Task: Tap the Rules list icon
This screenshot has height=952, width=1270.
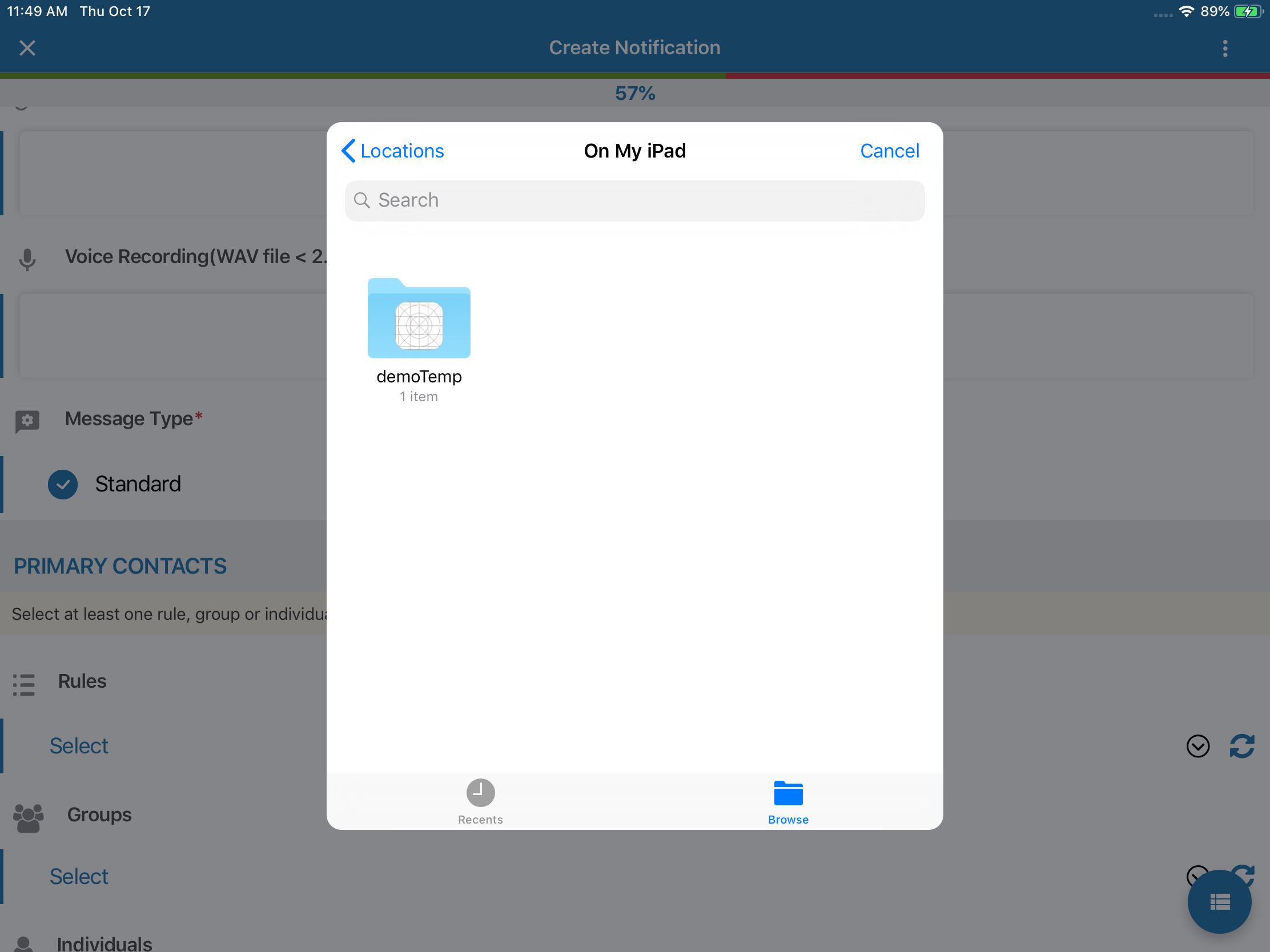Action: click(x=23, y=684)
